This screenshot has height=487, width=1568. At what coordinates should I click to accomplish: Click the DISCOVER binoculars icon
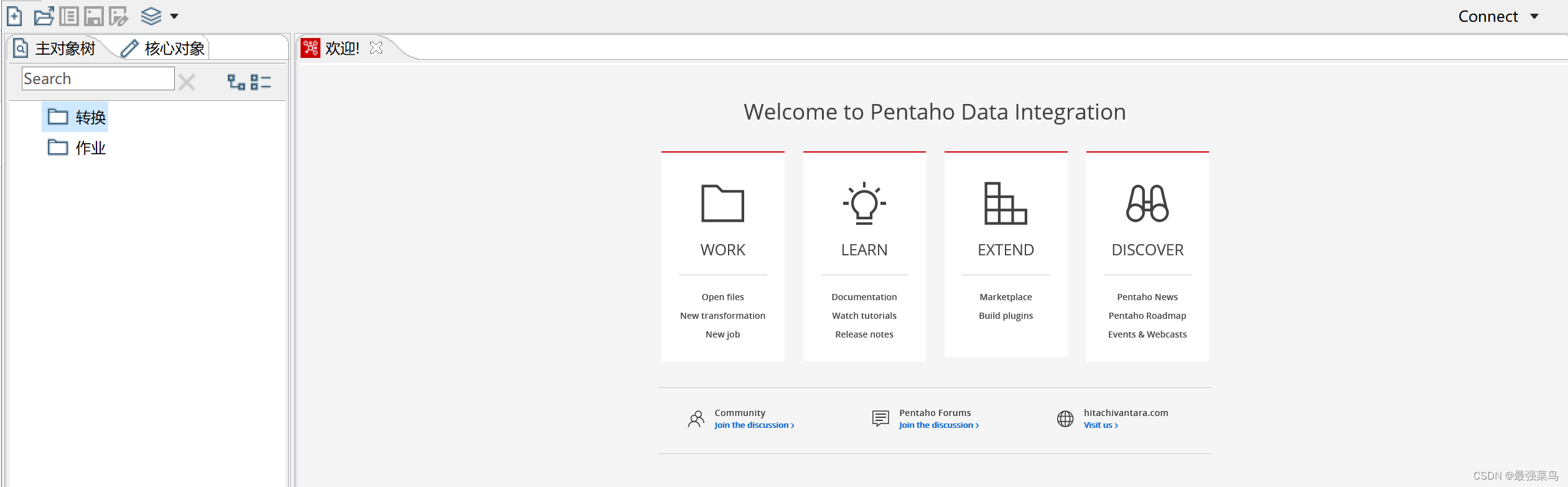click(x=1147, y=203)
